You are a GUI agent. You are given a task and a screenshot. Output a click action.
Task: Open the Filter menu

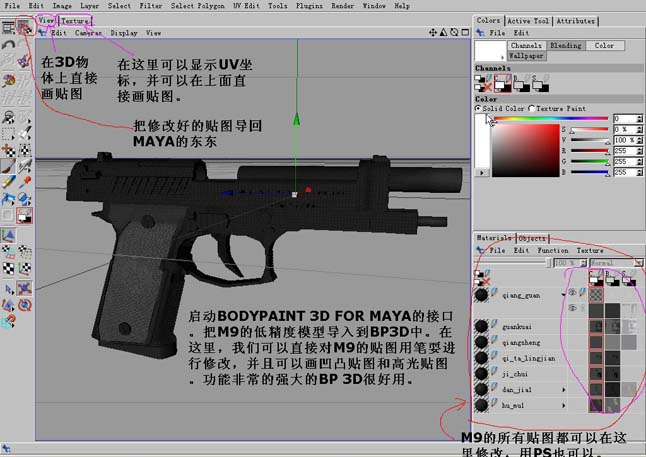[x=151, y=6]
